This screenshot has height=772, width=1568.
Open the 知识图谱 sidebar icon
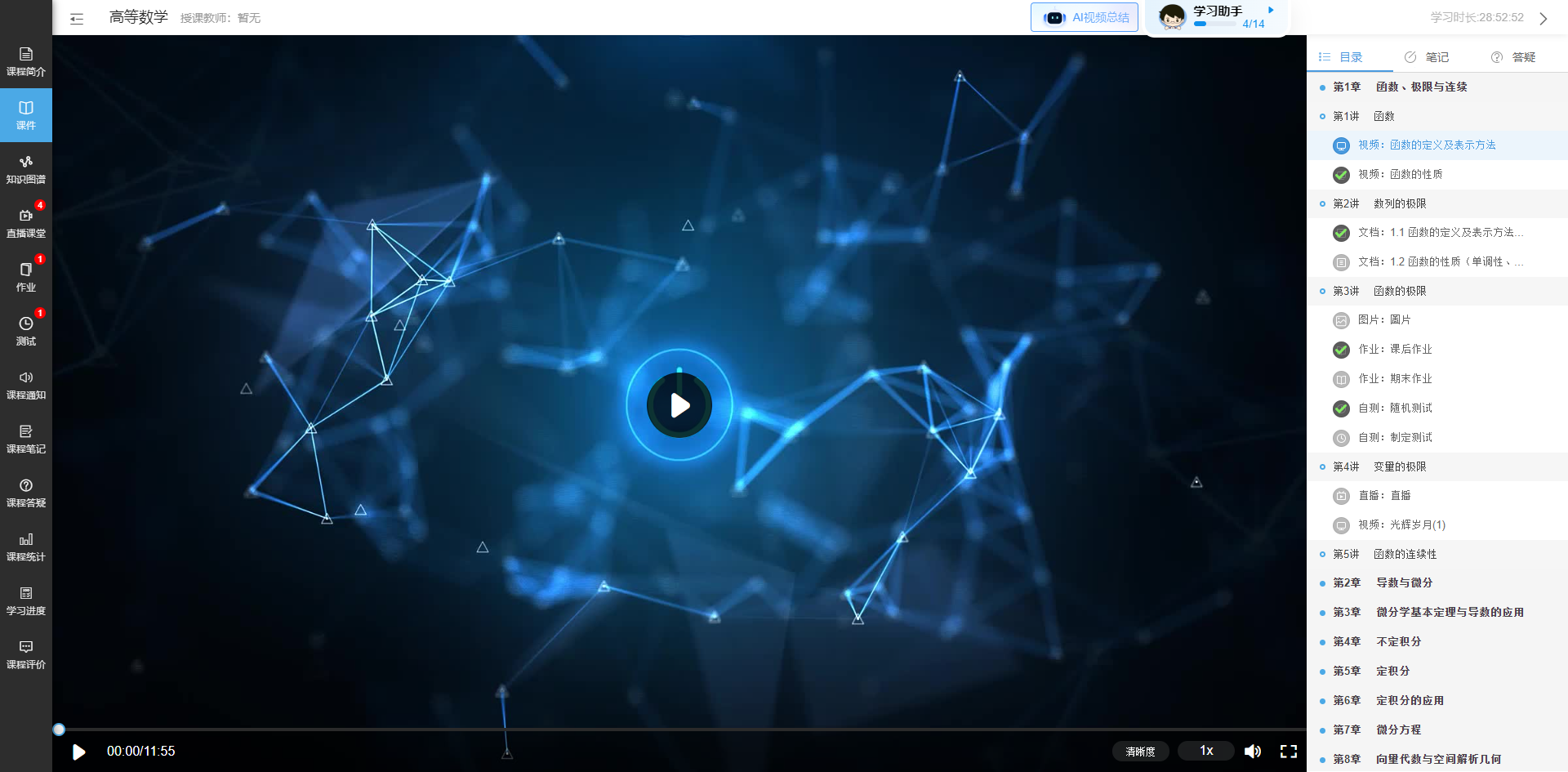click(26, 170)
